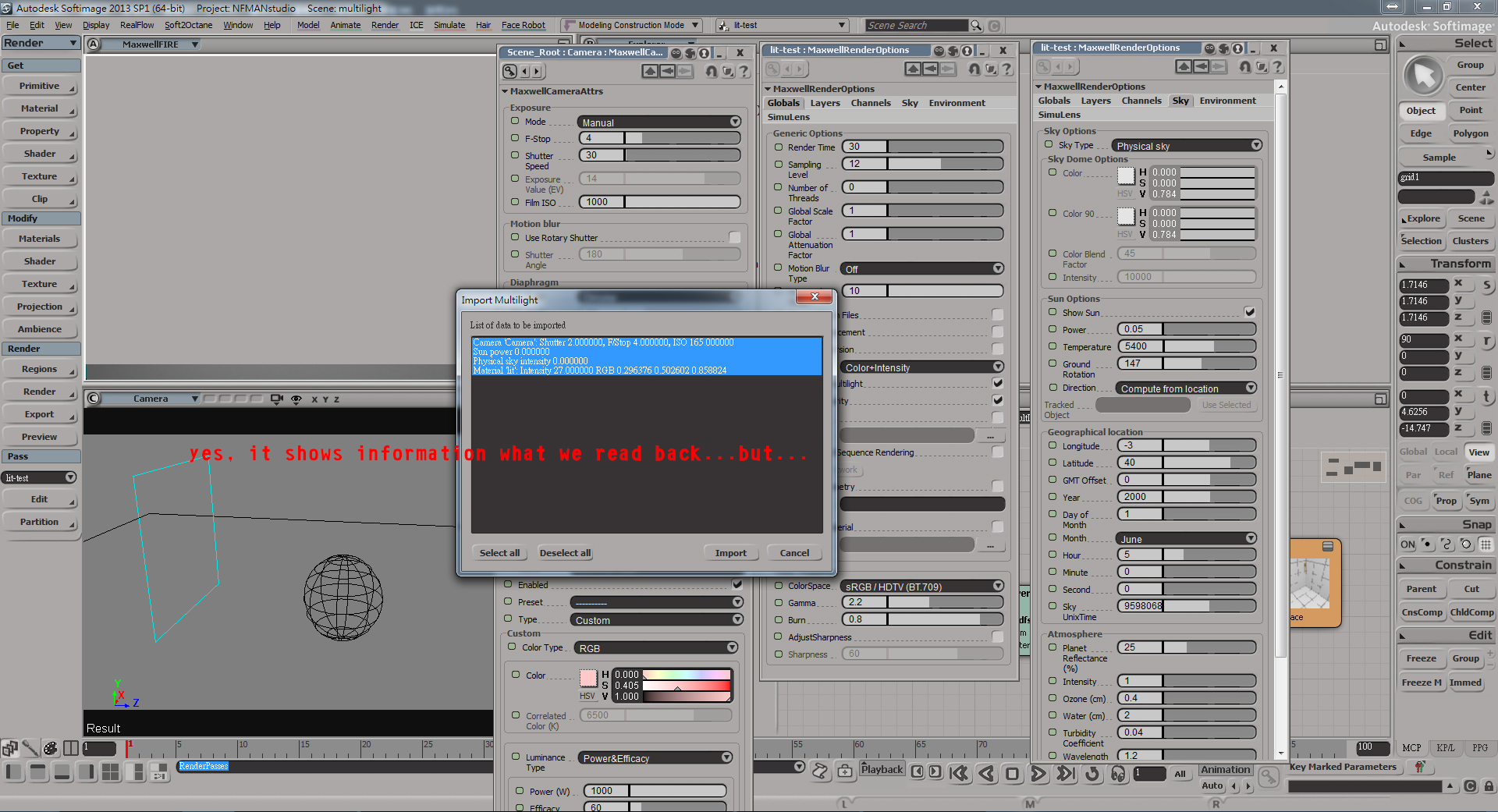This screenshot has height=812, width=1498.
Task: Step to the previous frame
Action: pos(918,772)
